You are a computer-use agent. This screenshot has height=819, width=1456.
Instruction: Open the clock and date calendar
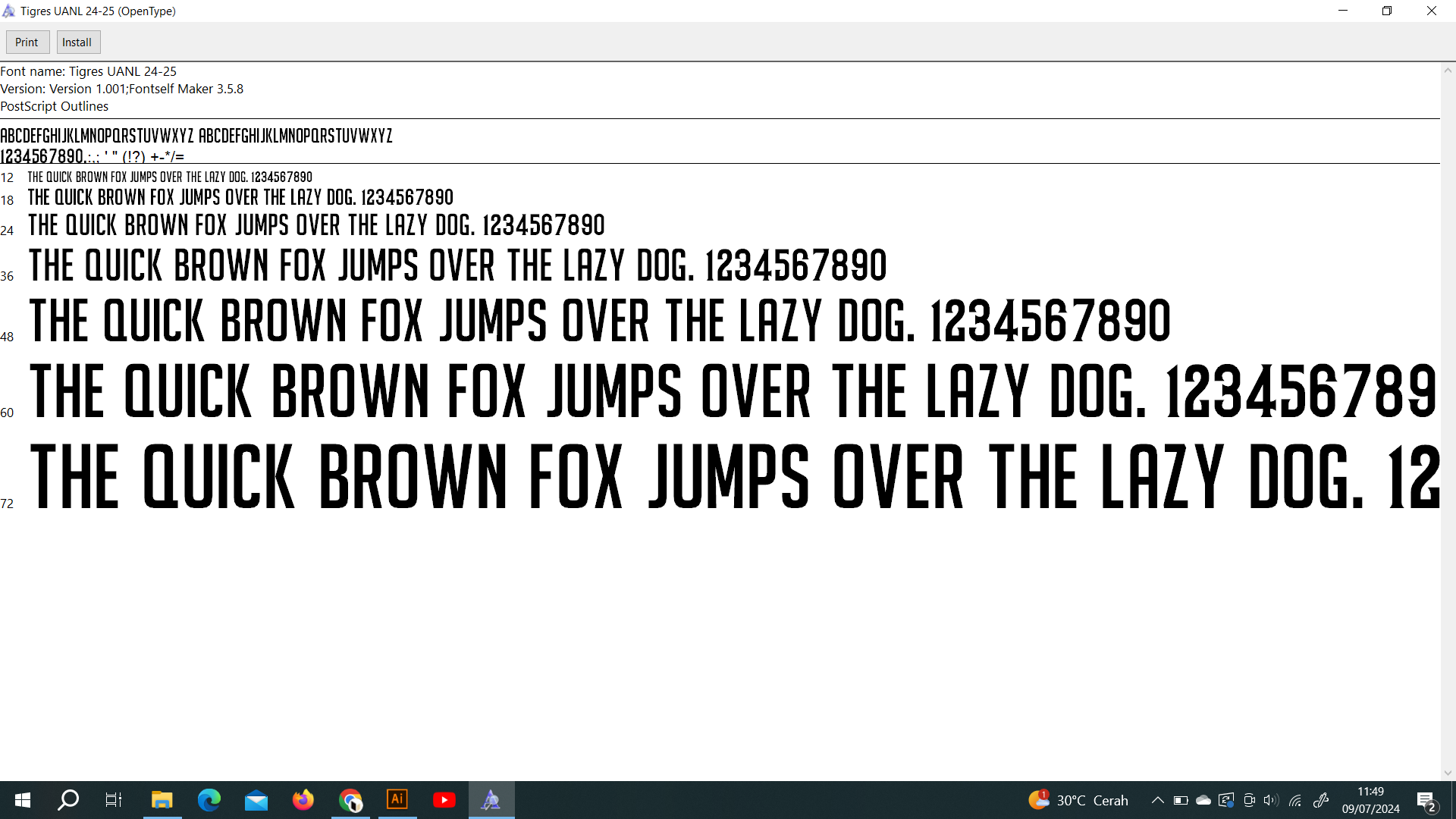pyautogui.click(x=1370, y=800)
